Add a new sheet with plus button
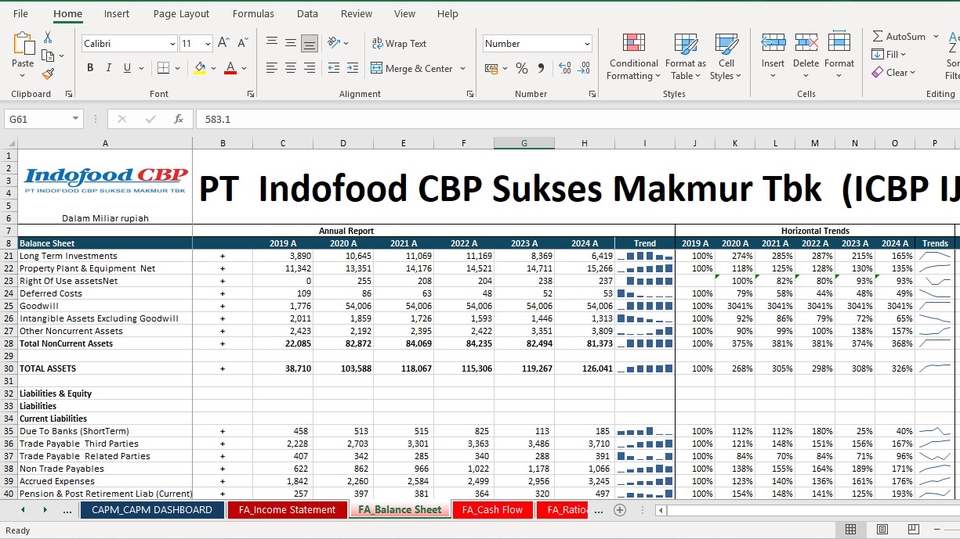Image resolution: width=960 pixels, height=539 pixels. tap(620, 510)
